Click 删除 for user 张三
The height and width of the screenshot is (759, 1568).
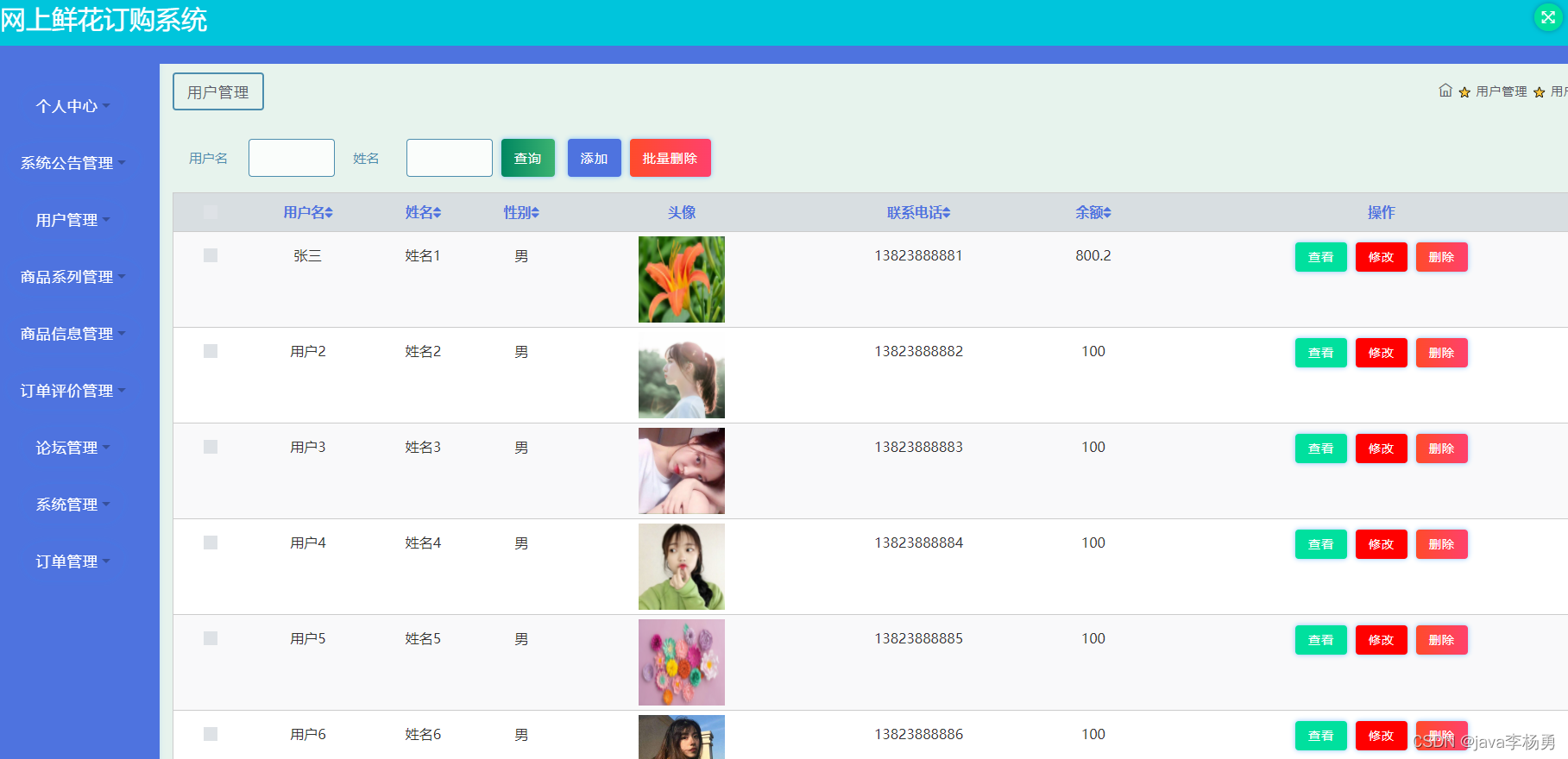[1442, 257]
